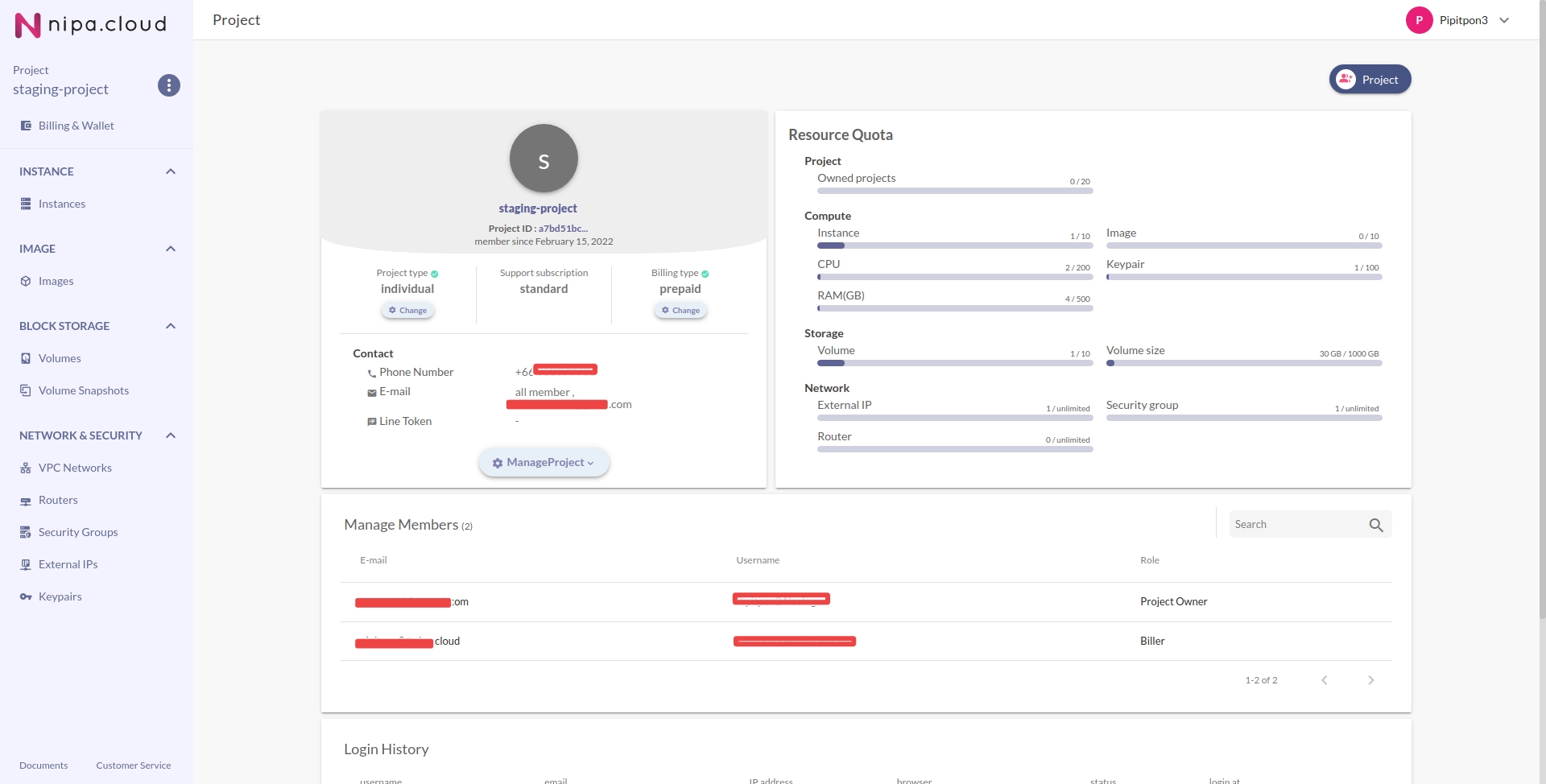Click the VPC Networks icon
The height and width of the screenshot is (784, 1546).
pyautogui.click(x=26, y=468)
